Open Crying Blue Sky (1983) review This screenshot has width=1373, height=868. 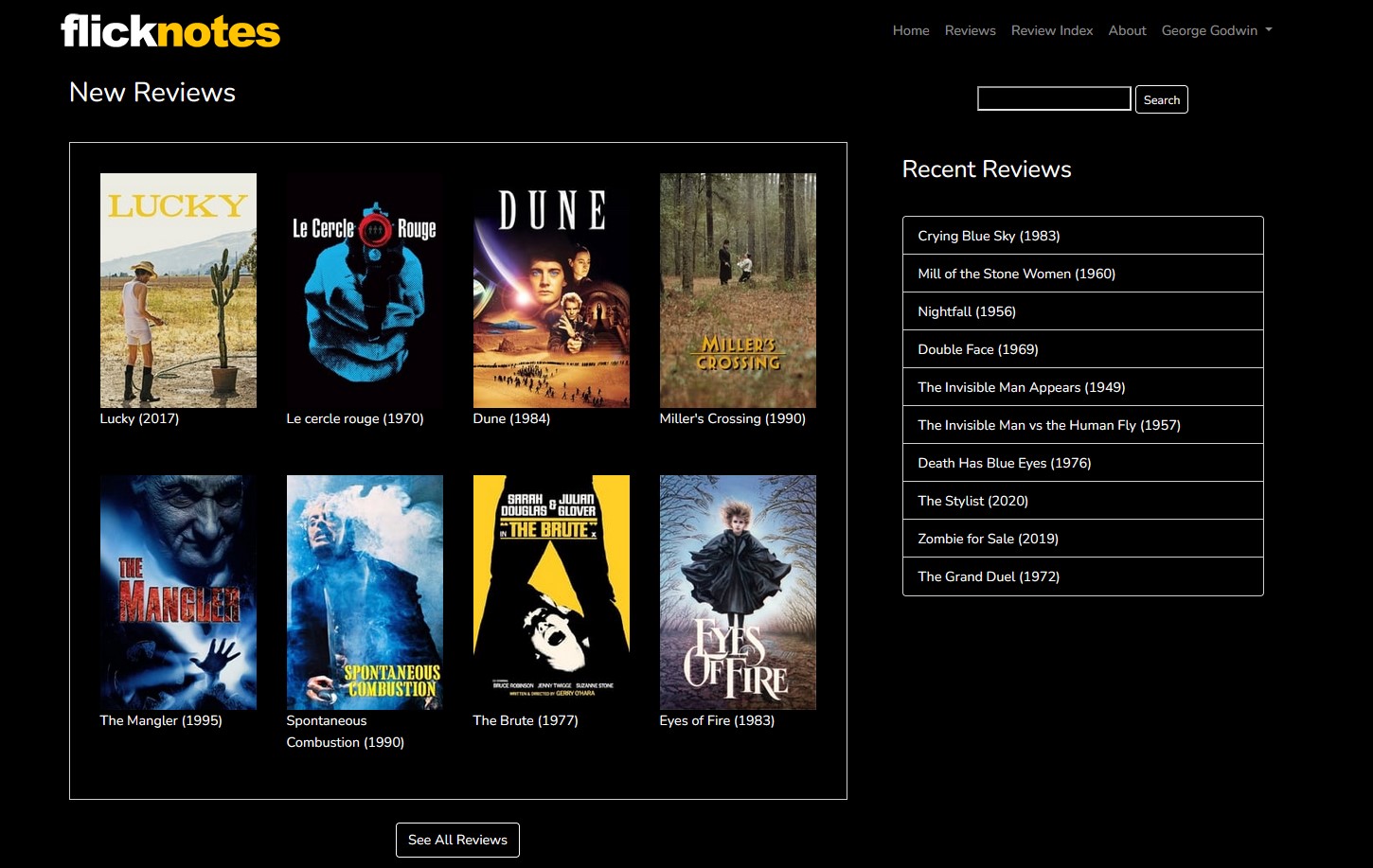1083,236
